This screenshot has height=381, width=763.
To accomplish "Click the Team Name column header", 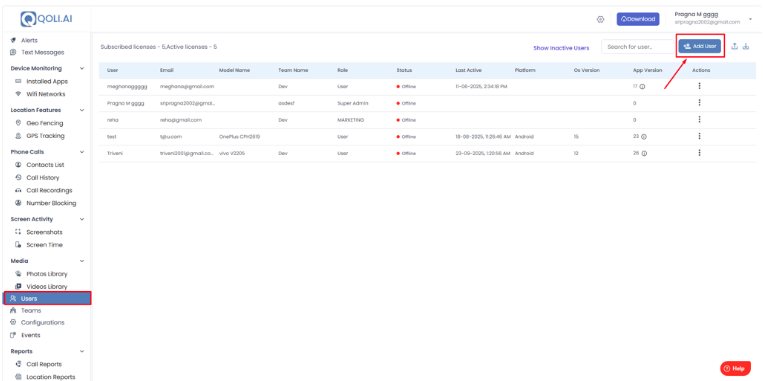I will point(293,71).
